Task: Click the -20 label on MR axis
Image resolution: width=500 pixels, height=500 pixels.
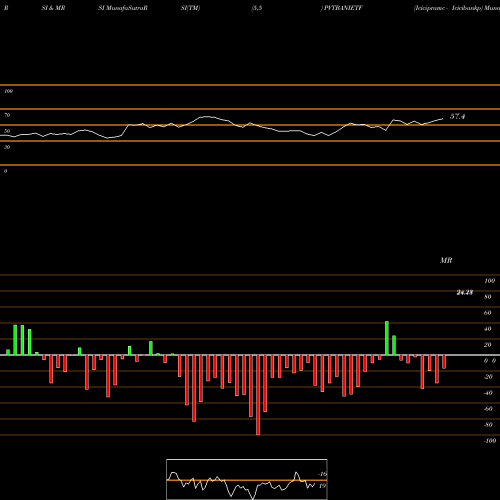Action: [488, 377]
